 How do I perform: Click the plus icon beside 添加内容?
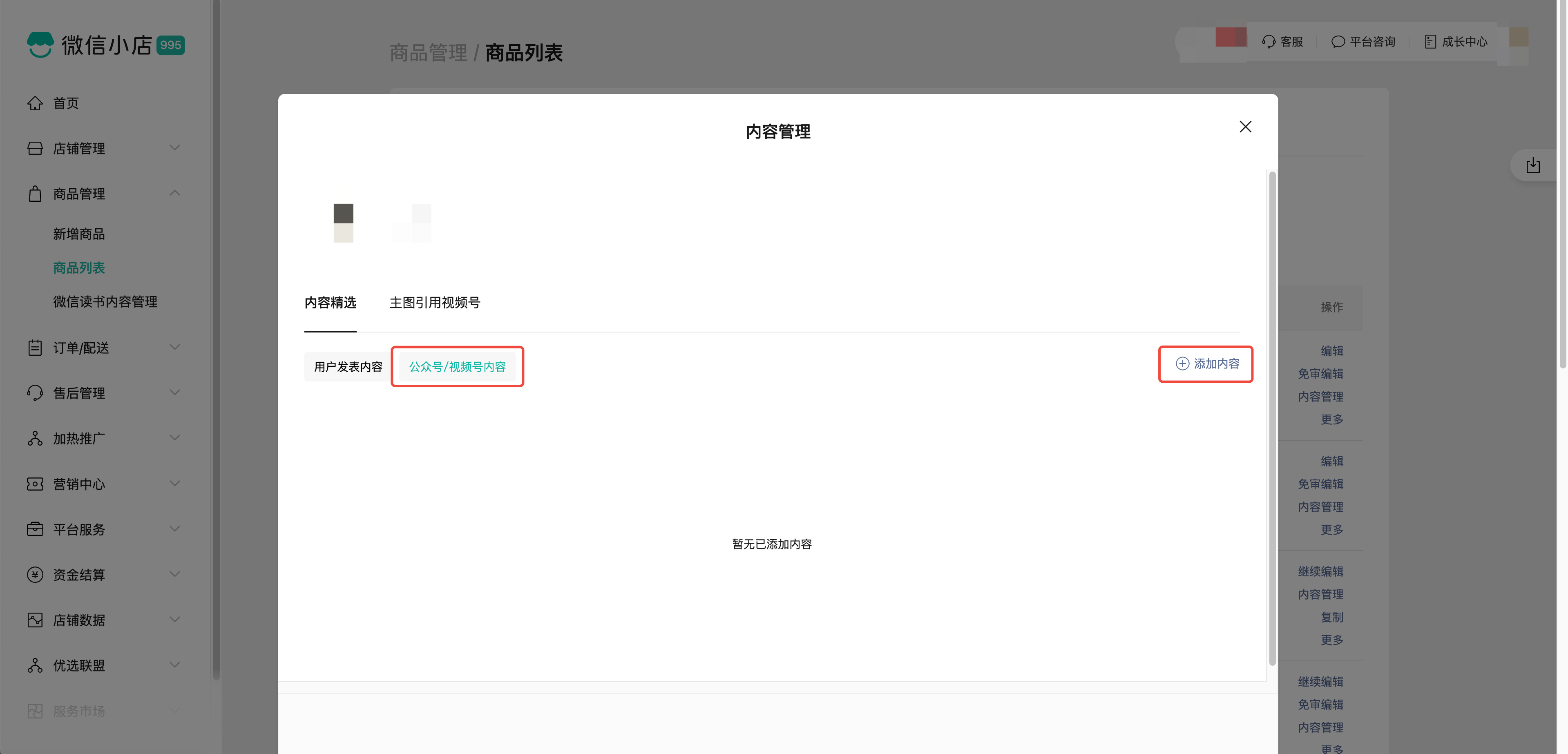1182,364
